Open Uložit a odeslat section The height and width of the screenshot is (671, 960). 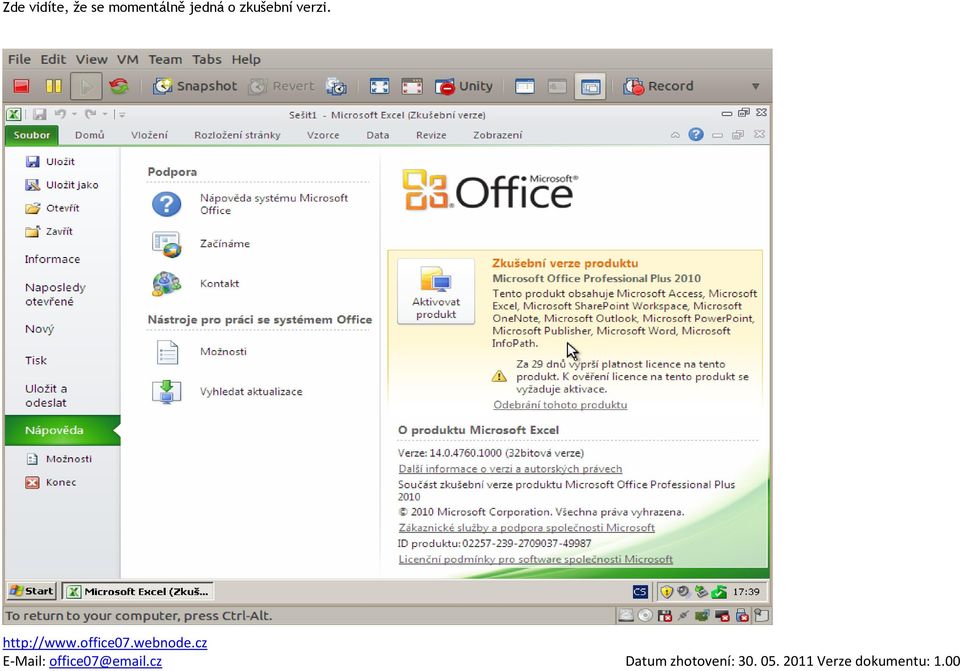point(46,395)
